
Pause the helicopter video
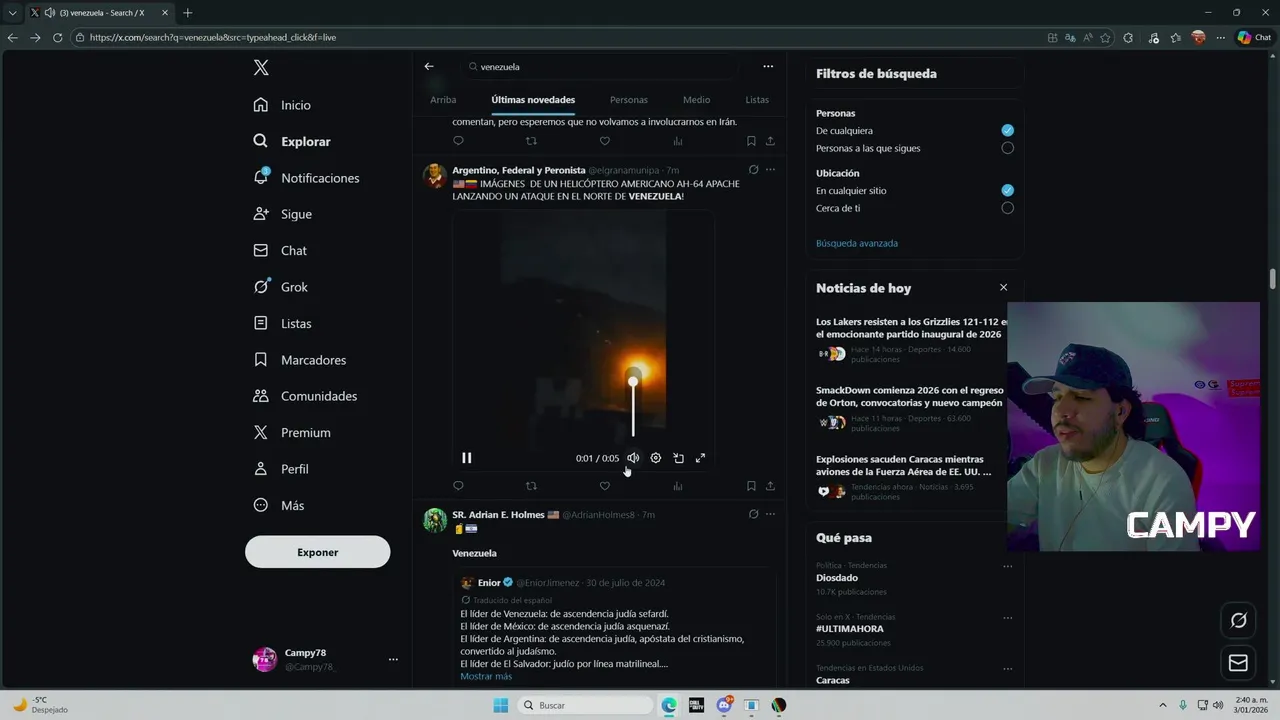click(466, 458)
